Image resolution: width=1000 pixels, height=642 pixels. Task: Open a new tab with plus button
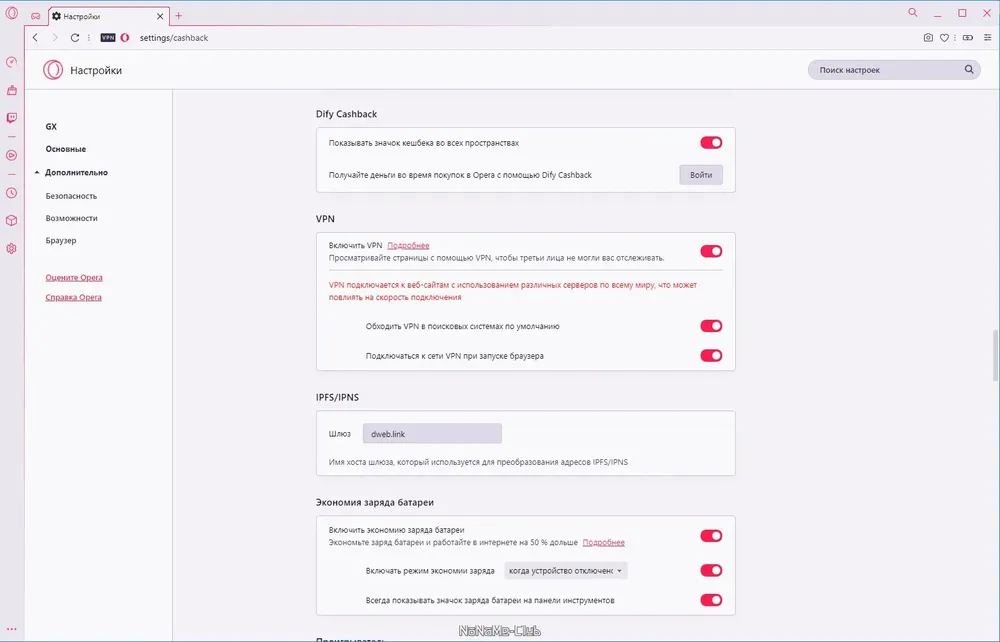(179, 16)
